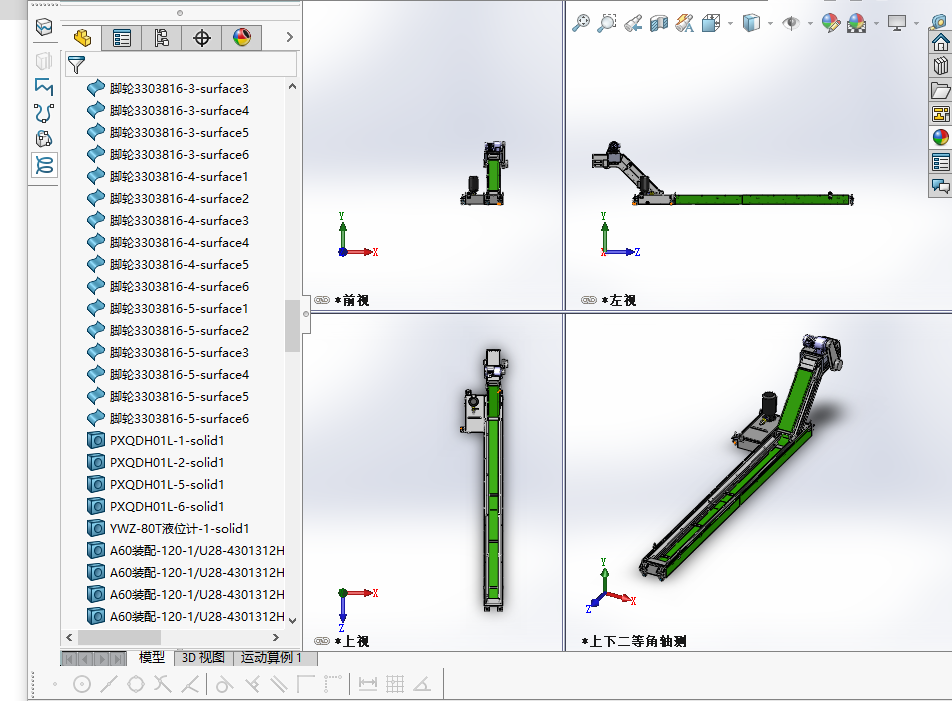This screenshot has height=701, width=952.
Task: Open Design Library books icon
Action: [x=940, y=66]
